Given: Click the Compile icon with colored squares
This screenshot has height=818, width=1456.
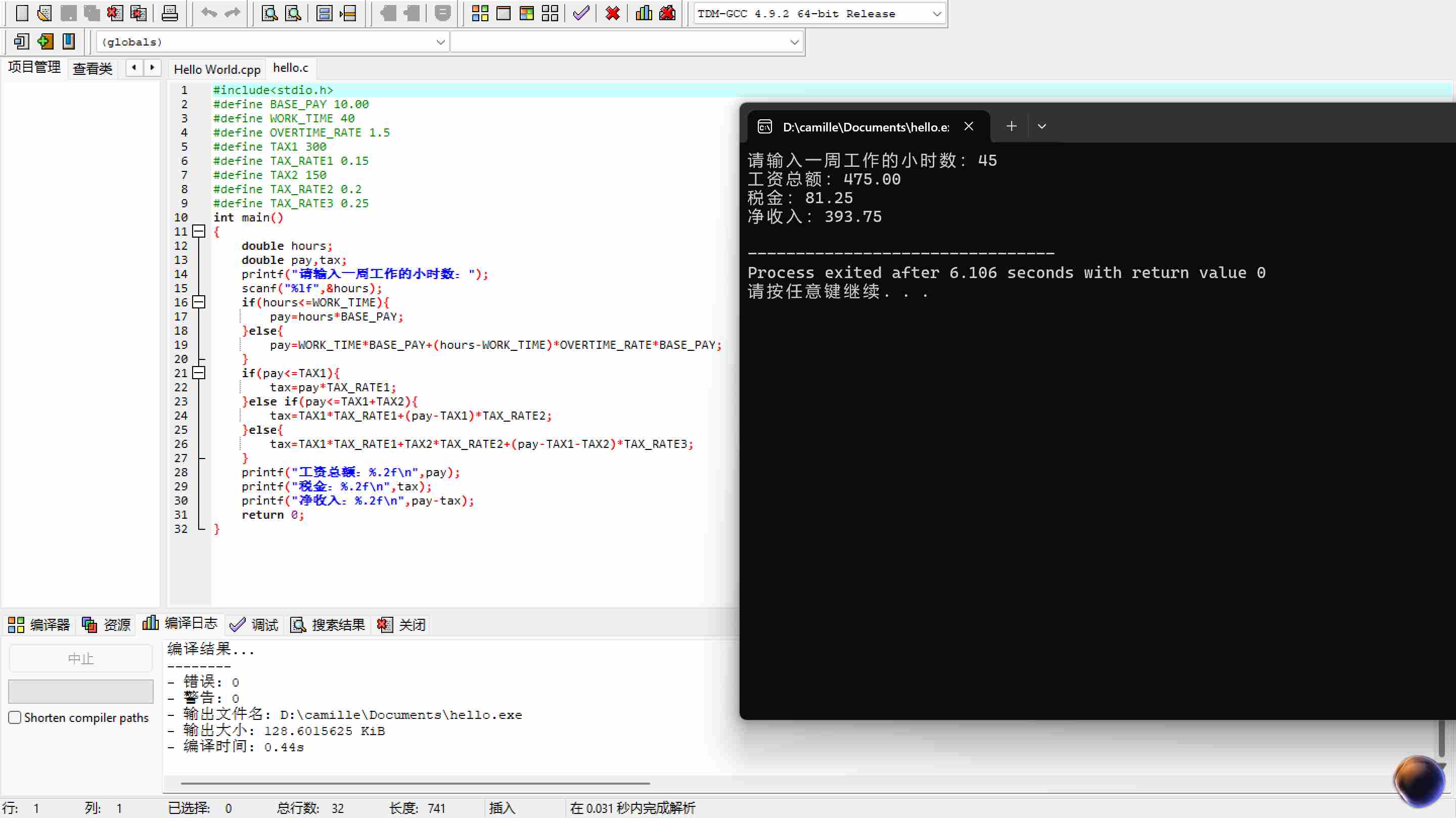Looking at the screenshot, I should point(480,13).
